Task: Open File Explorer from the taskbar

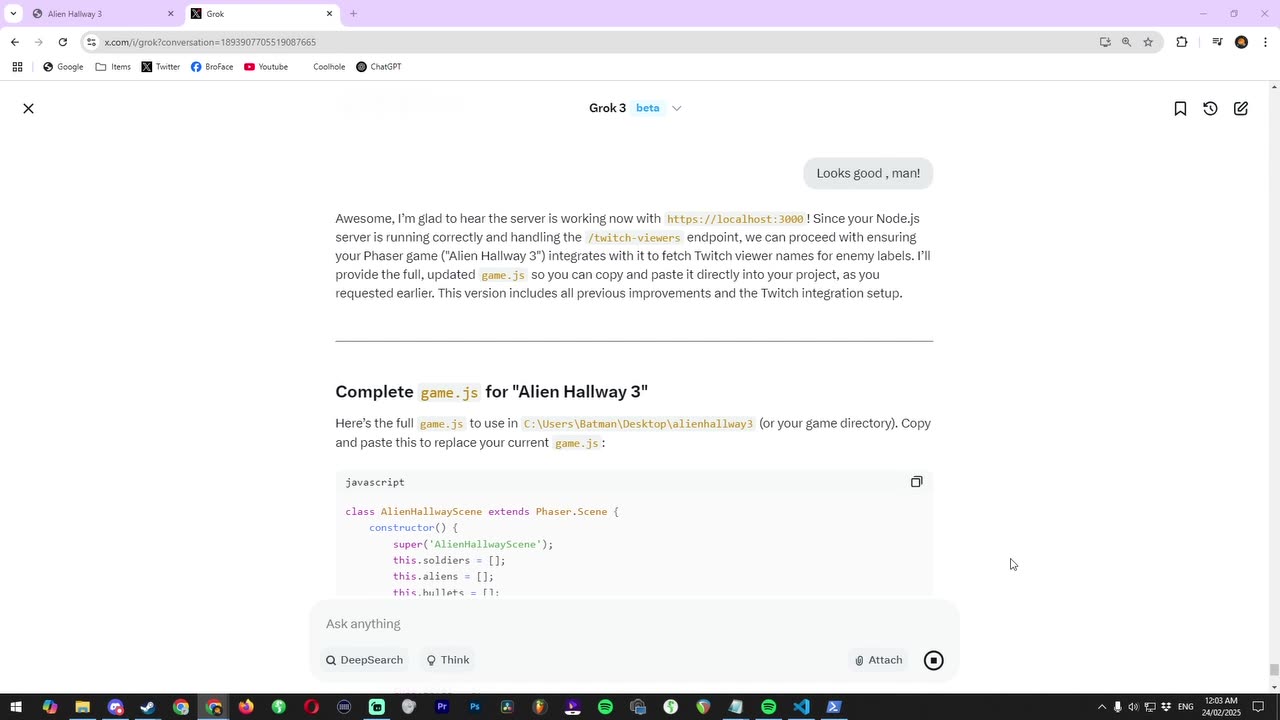Action: point(82,707)
